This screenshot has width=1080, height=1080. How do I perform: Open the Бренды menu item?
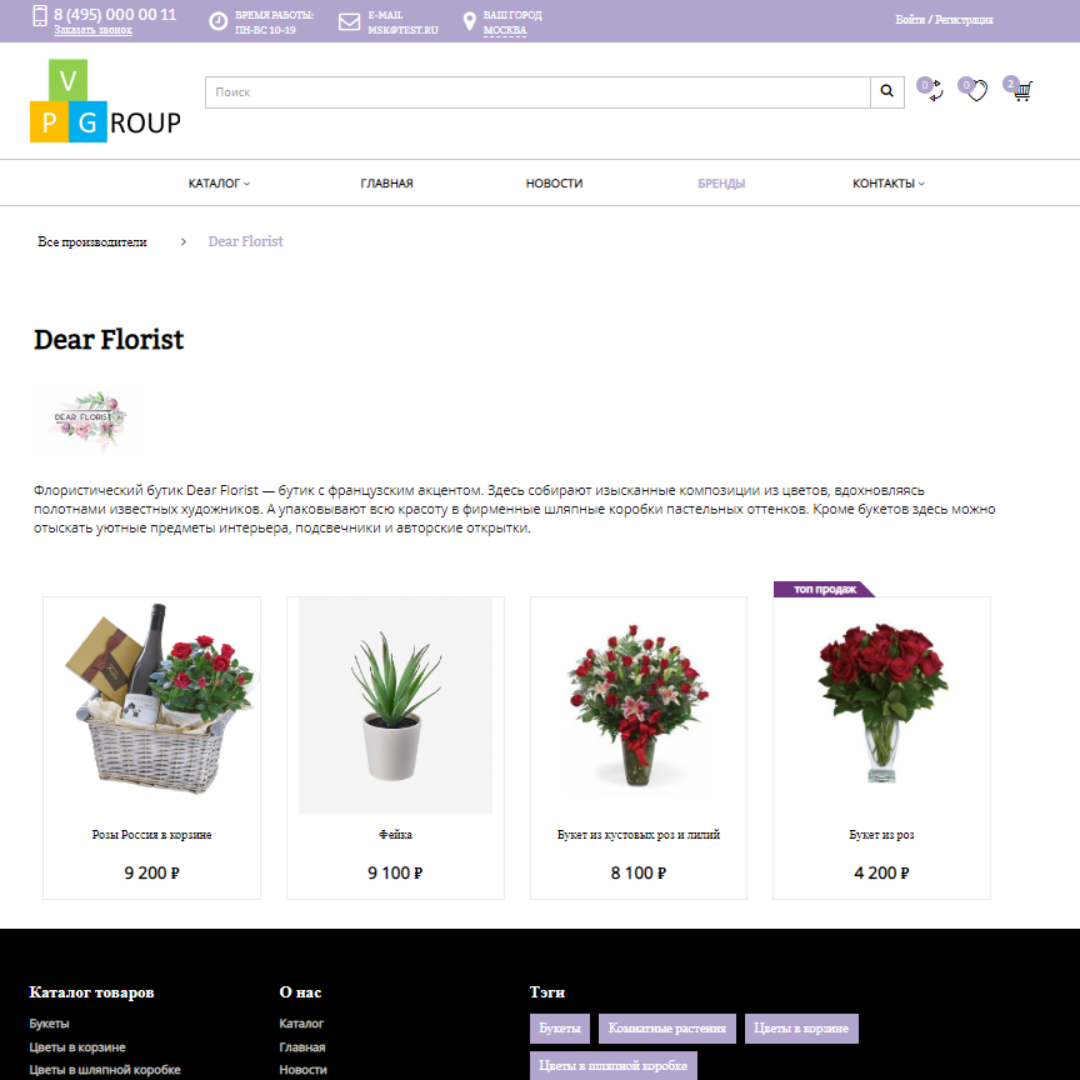point(721,183)
